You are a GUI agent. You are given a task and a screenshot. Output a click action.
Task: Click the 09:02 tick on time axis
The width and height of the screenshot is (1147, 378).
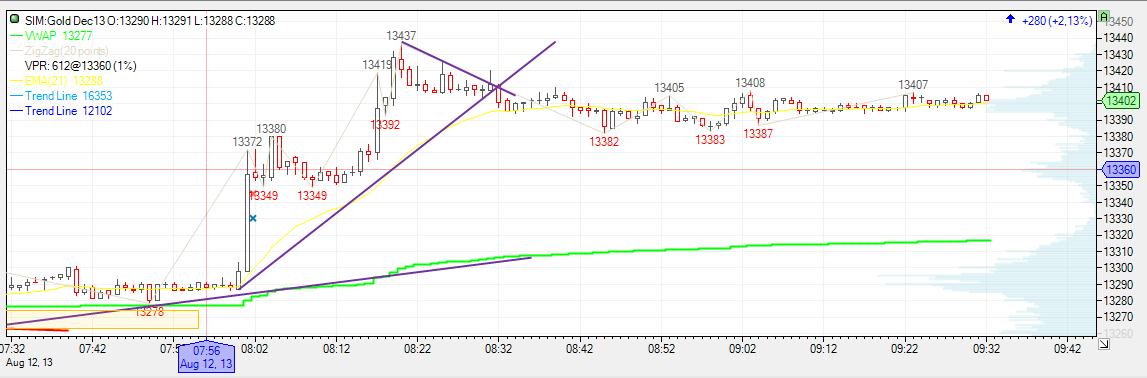(742, 349)
